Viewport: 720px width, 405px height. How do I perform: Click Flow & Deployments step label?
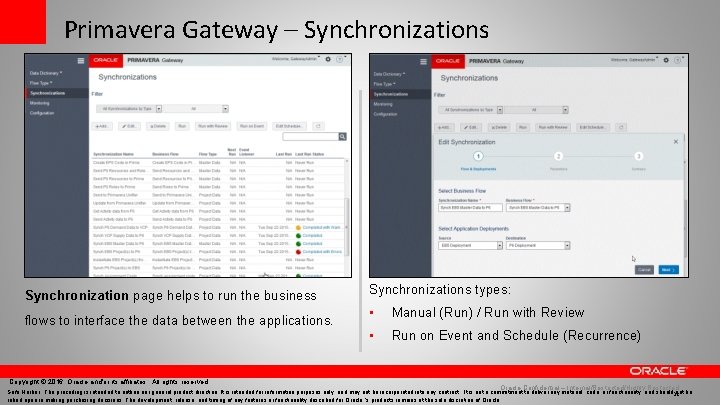click(x=478, y=169)
